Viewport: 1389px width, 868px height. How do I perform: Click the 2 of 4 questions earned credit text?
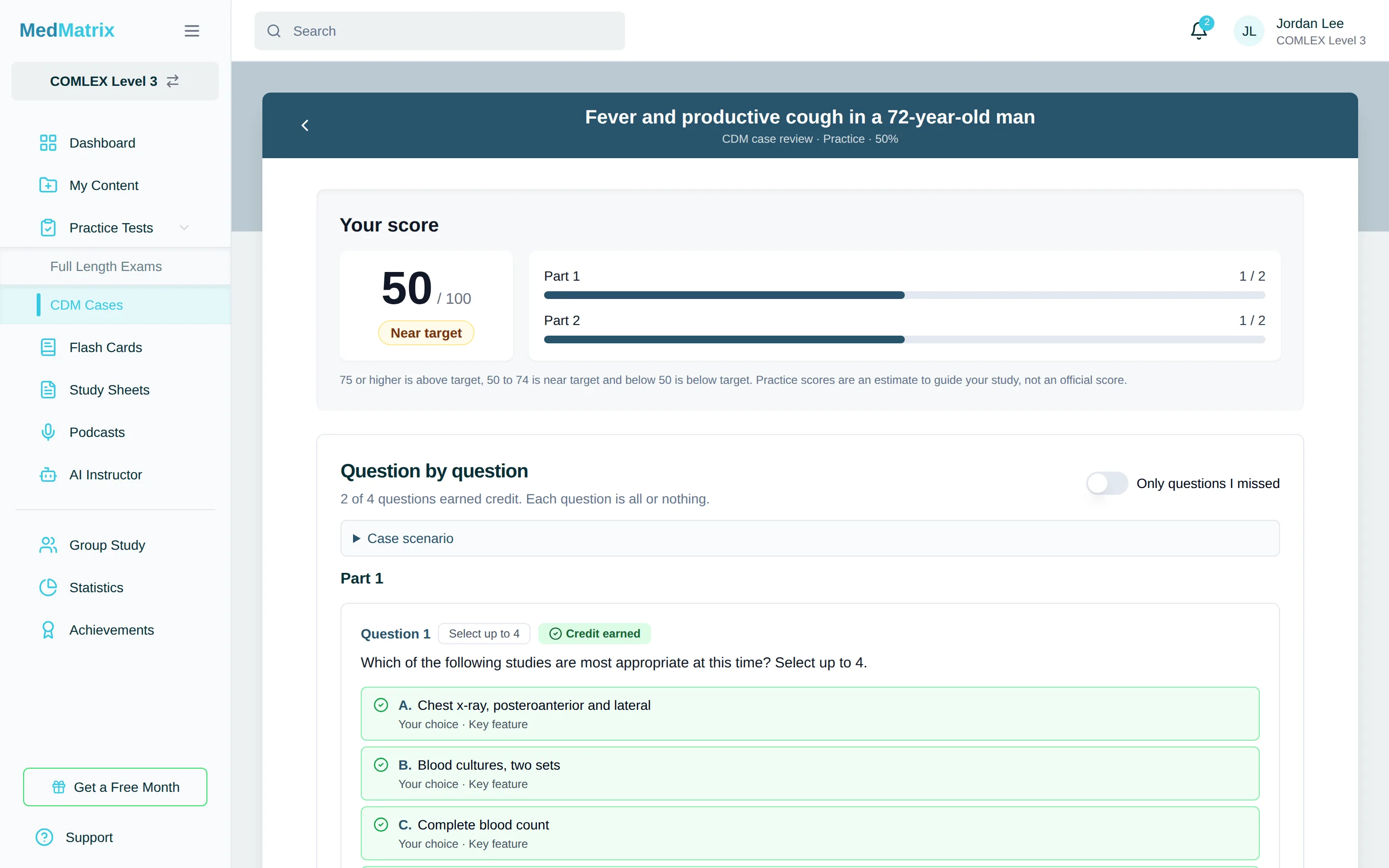point(525,499)
